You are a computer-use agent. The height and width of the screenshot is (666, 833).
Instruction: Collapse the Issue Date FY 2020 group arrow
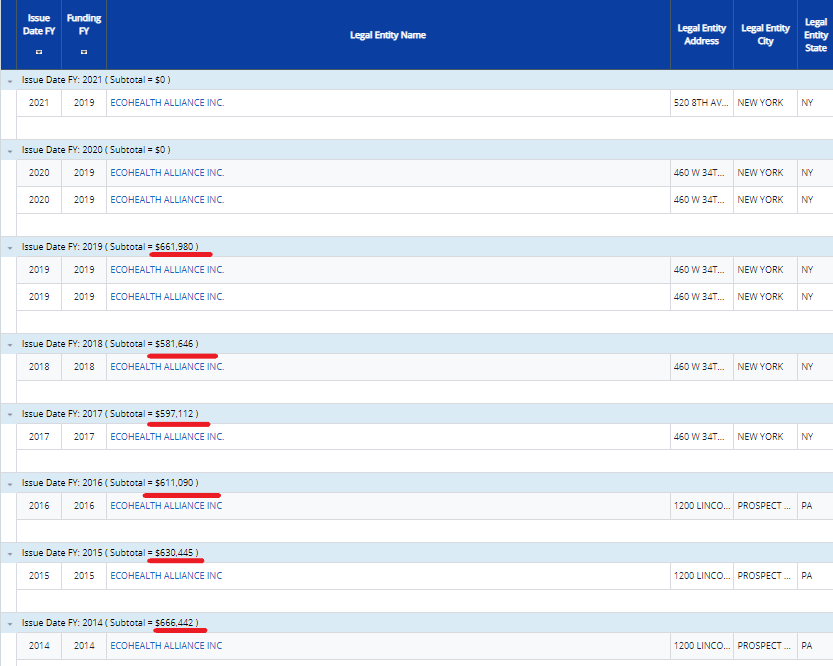(10, 151)
